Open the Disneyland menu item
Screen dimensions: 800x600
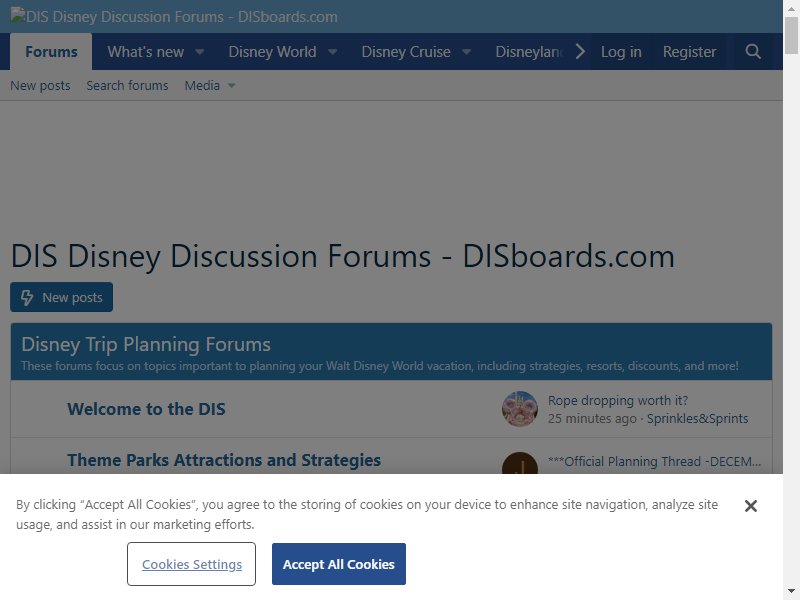(529, 52)
